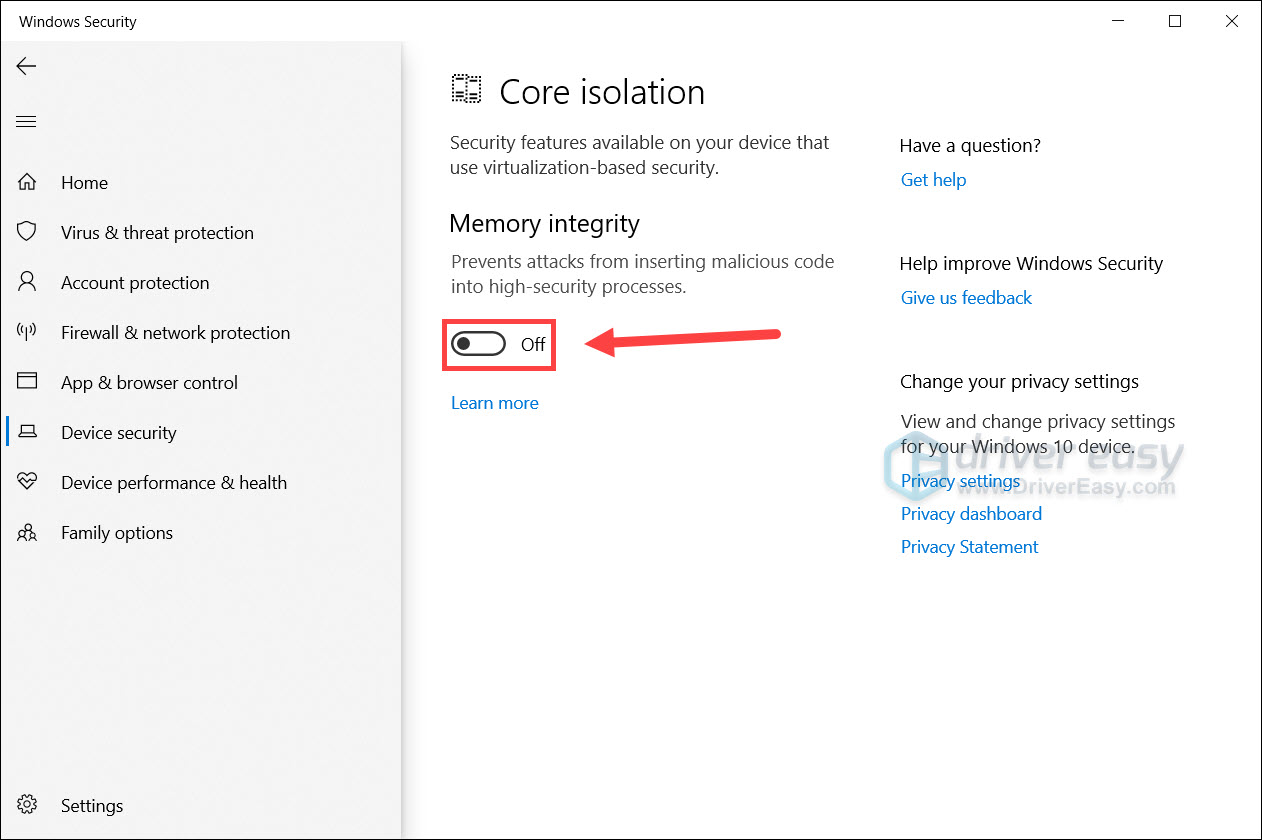Open Privacy dashboard link

pyautogui.click(x=971, y=514)
